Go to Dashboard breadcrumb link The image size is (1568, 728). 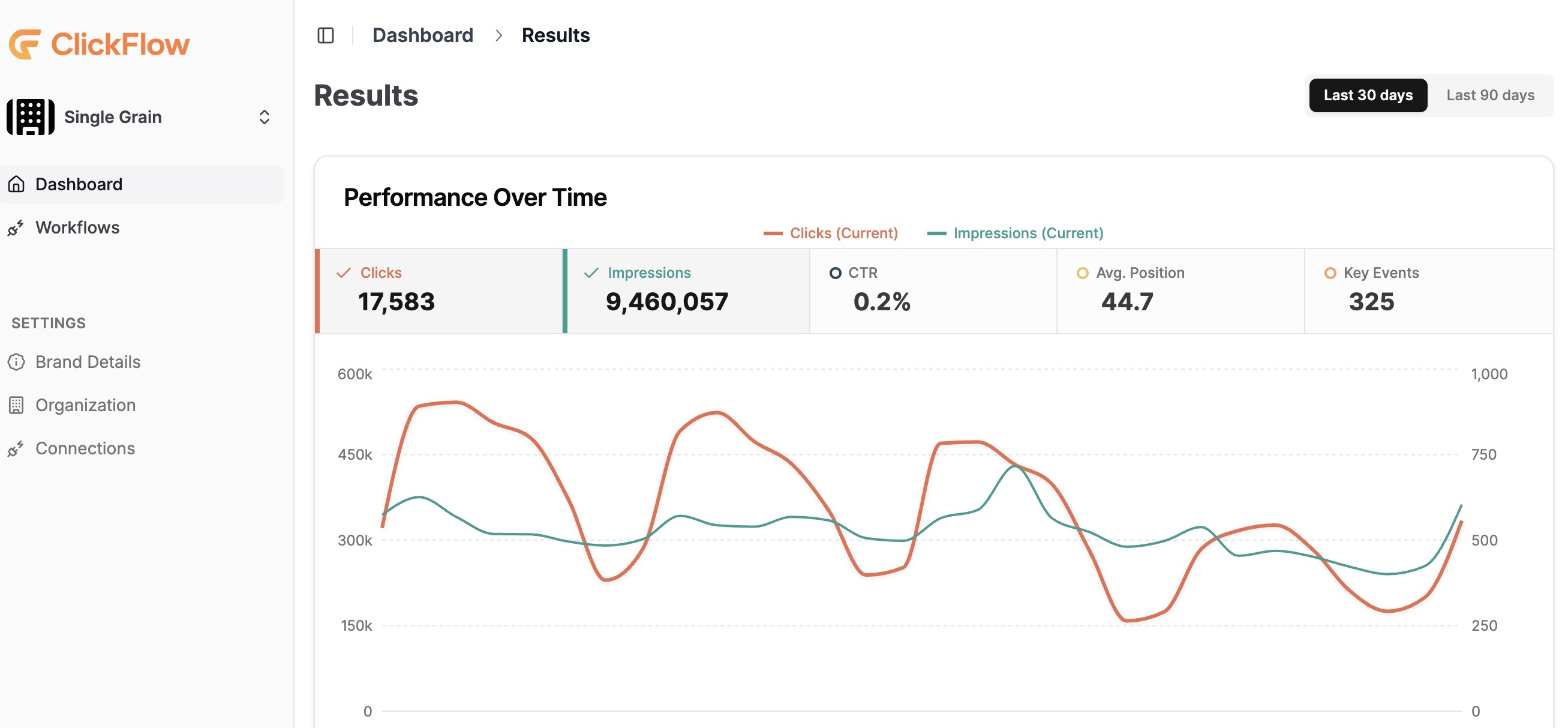(422, 35)
